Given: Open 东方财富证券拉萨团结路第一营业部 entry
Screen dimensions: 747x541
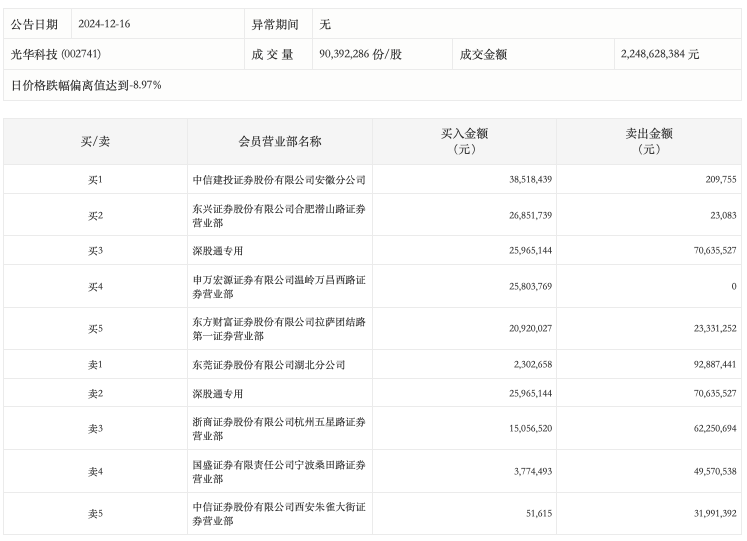Looking at the screenshot, I should [279, 329].
